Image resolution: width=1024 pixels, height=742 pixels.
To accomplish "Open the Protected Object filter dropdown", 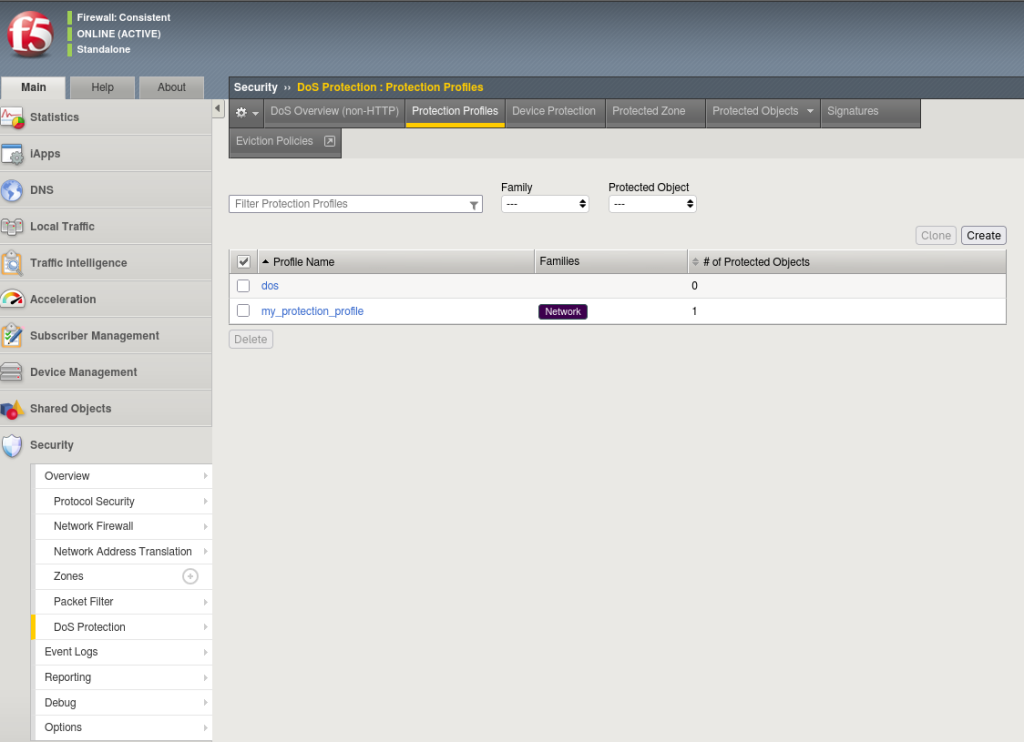I will (x=652, y=204).
